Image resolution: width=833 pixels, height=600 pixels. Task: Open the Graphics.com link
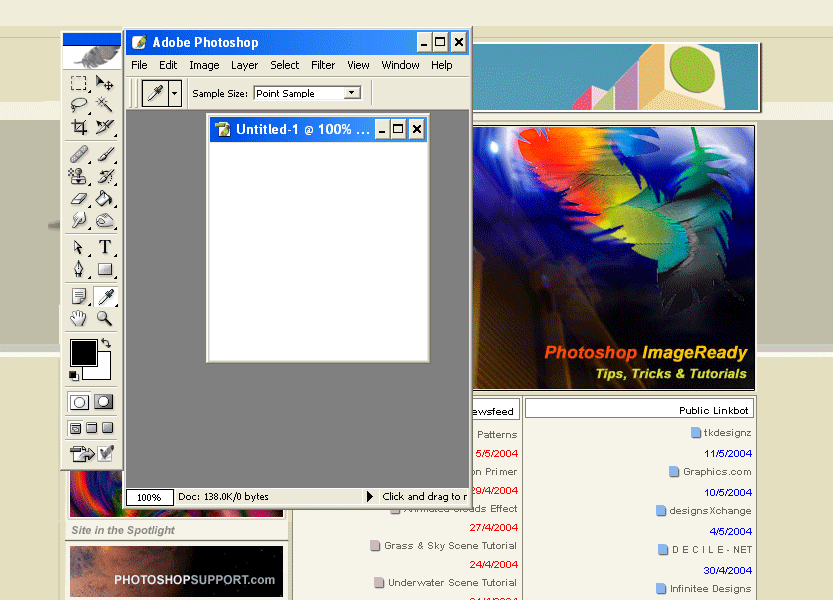coord(717,471)
